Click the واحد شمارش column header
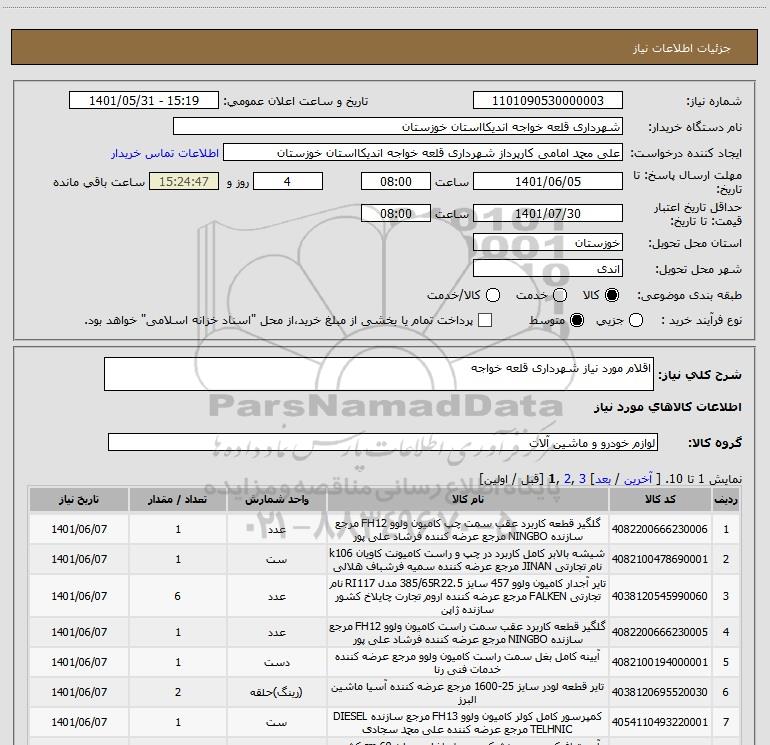This screenshot has height=745, width=770. (x=277, y=499)
